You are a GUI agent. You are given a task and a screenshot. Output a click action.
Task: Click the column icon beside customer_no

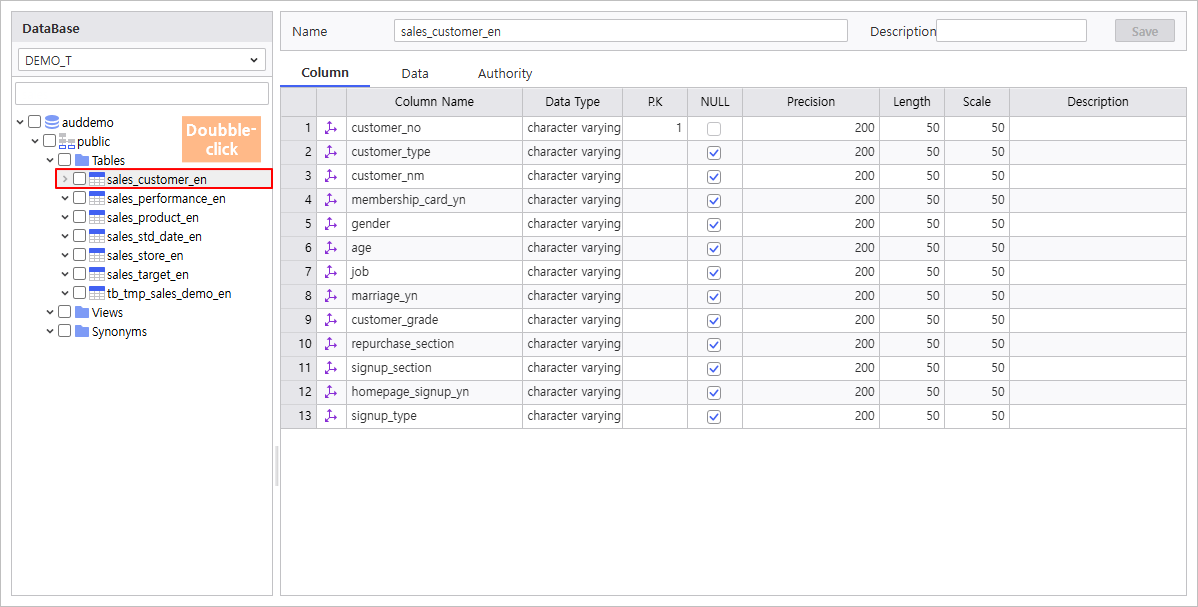point(332,128)
